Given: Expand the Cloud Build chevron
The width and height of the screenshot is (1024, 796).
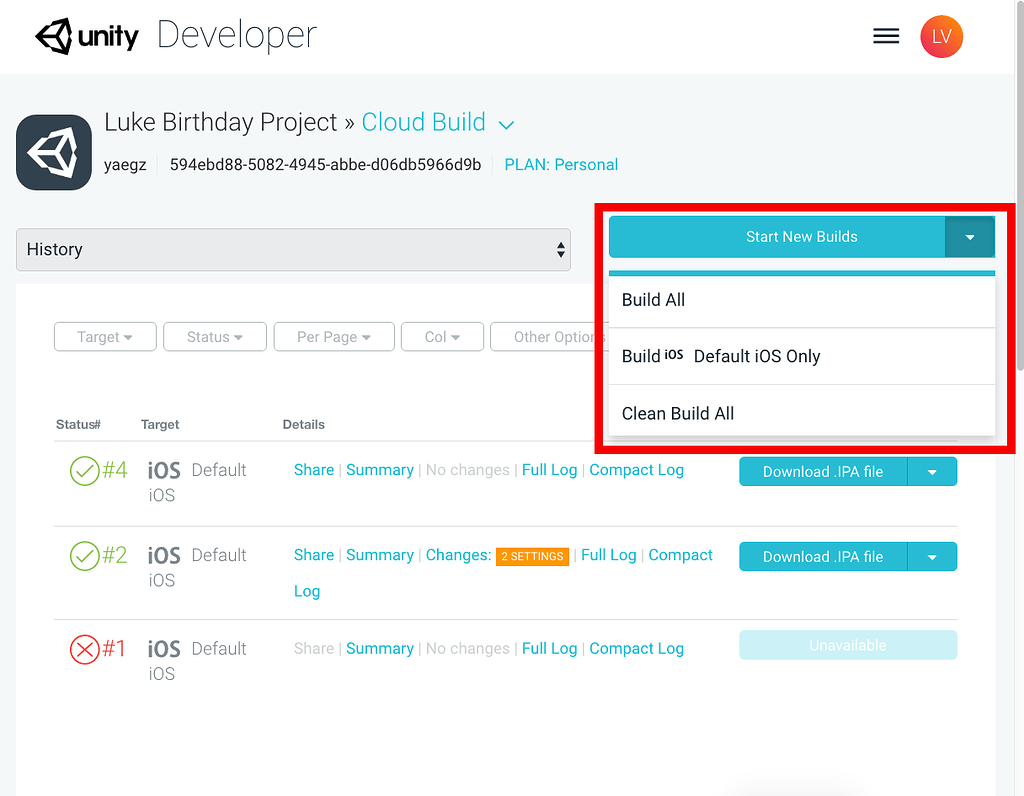Looking at the screenshot, I should [x=506, y=124].
